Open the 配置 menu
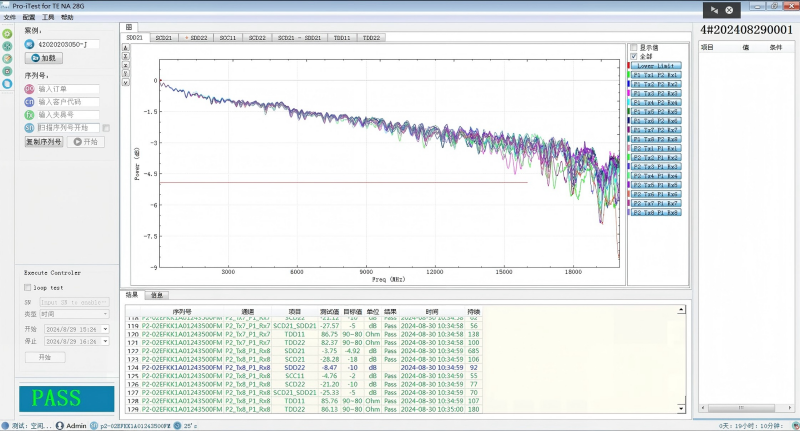Image resolution: width=800 pixels, height=431 pixels. pos(28,18)
